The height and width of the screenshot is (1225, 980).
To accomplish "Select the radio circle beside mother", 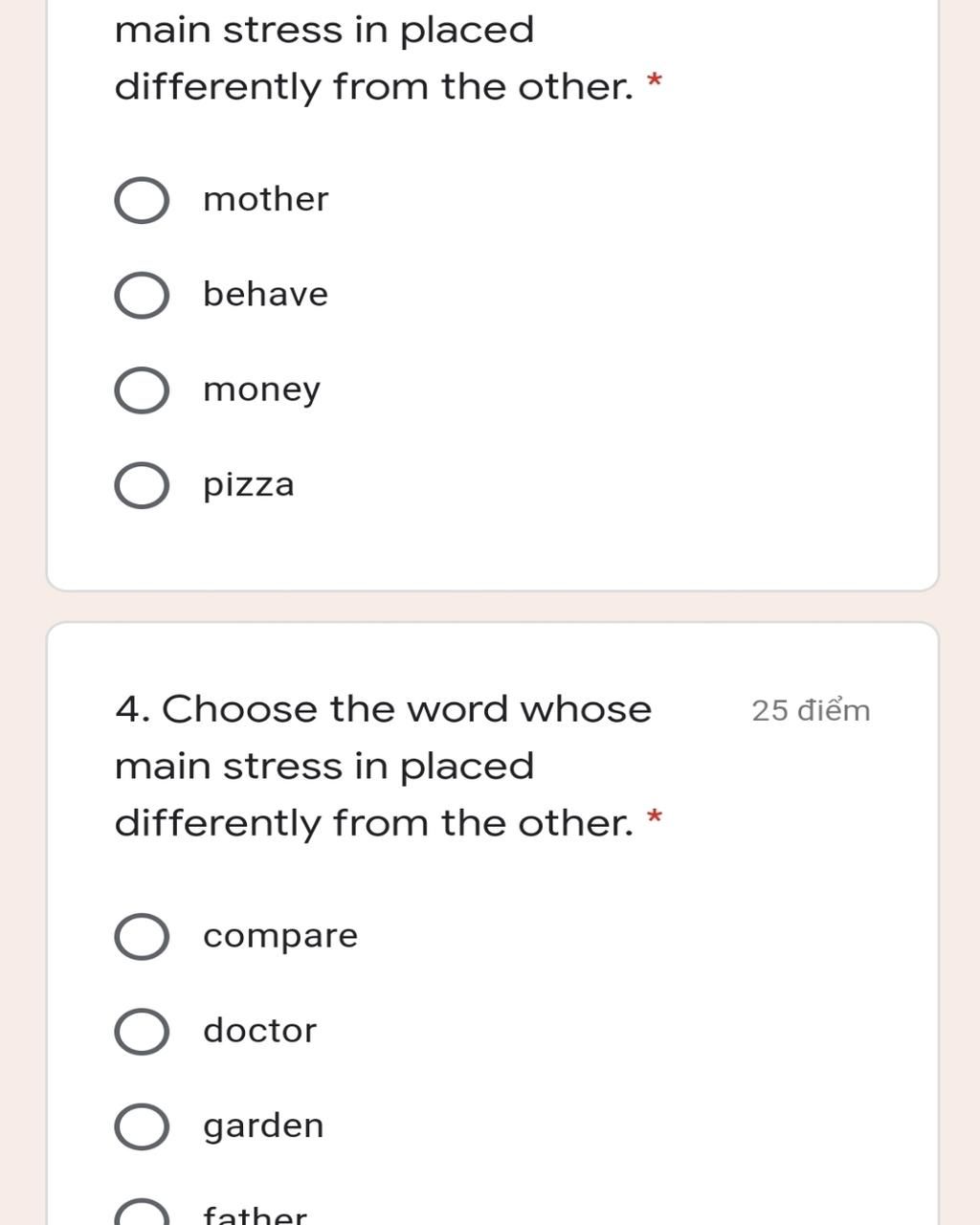I will 142,200.
